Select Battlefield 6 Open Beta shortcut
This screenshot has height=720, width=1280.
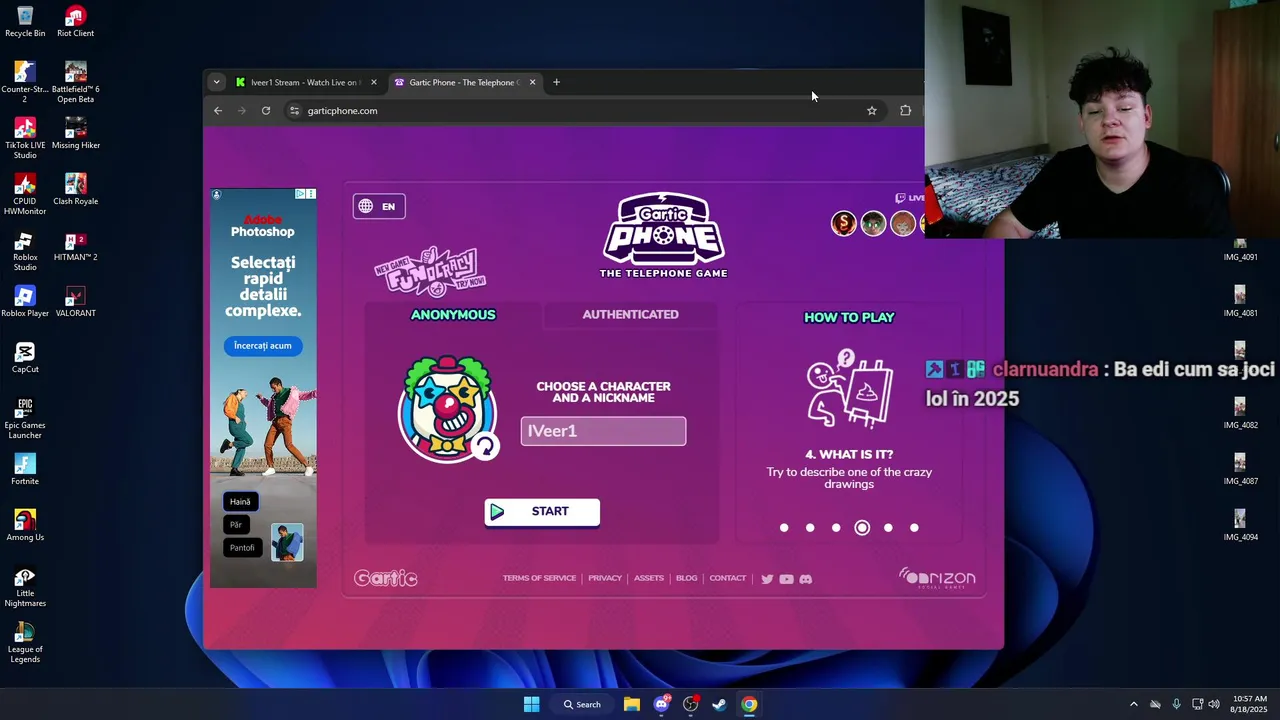pos(75,82)
